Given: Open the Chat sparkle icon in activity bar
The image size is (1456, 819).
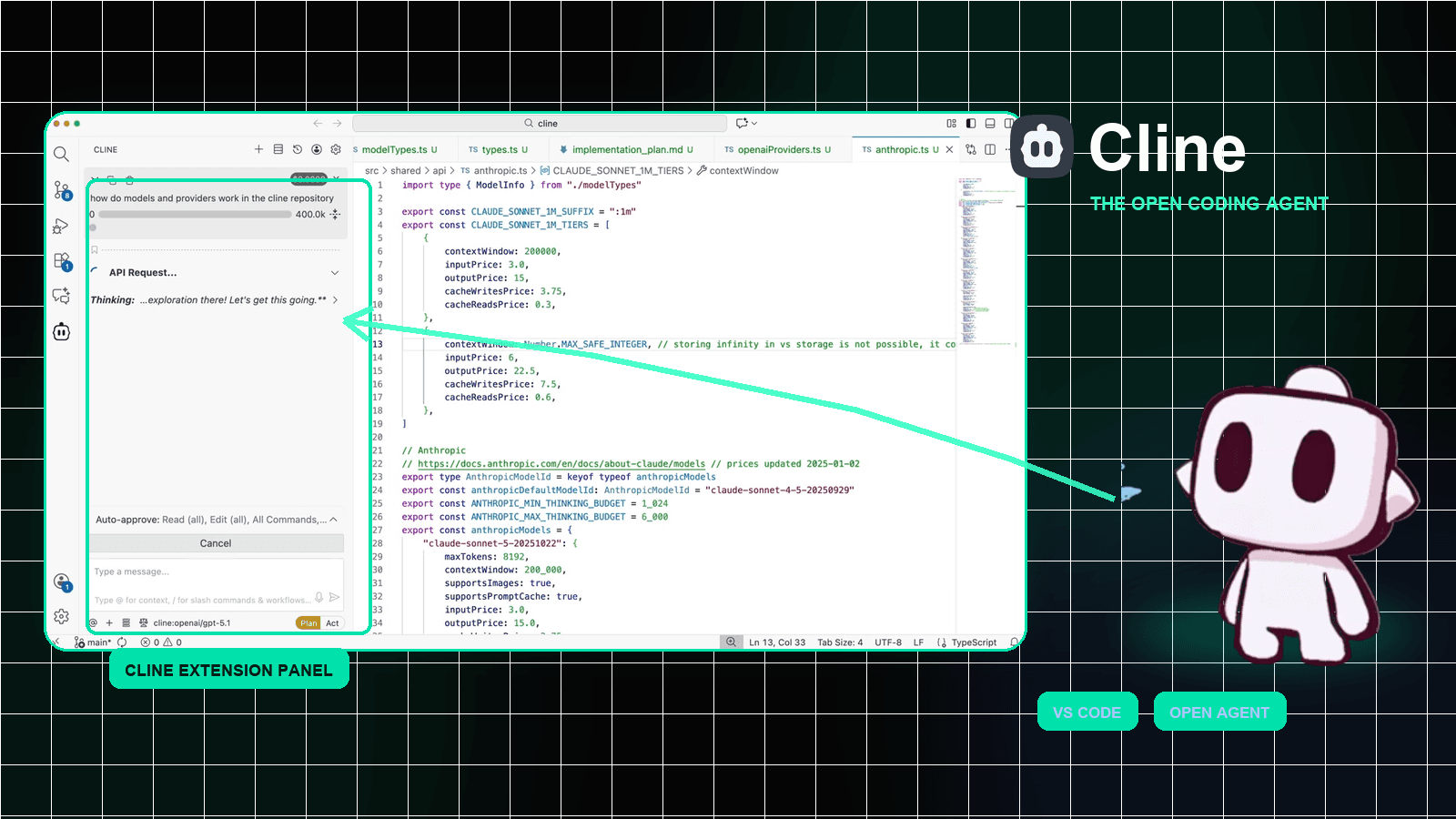Looking at the screenshot, I should tap(61, 296).
